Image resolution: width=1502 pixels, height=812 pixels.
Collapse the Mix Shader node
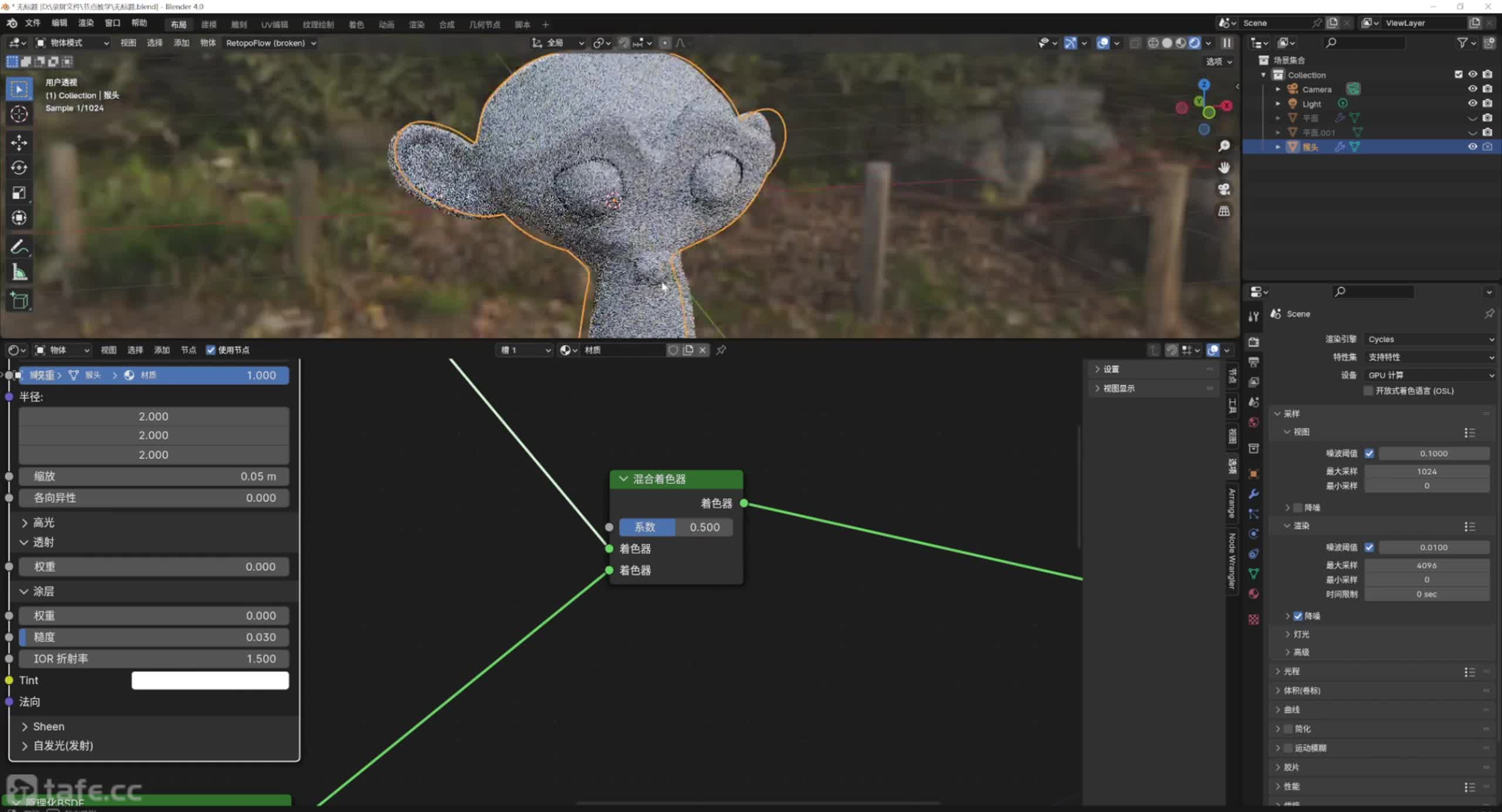click(x=623, y=479)
